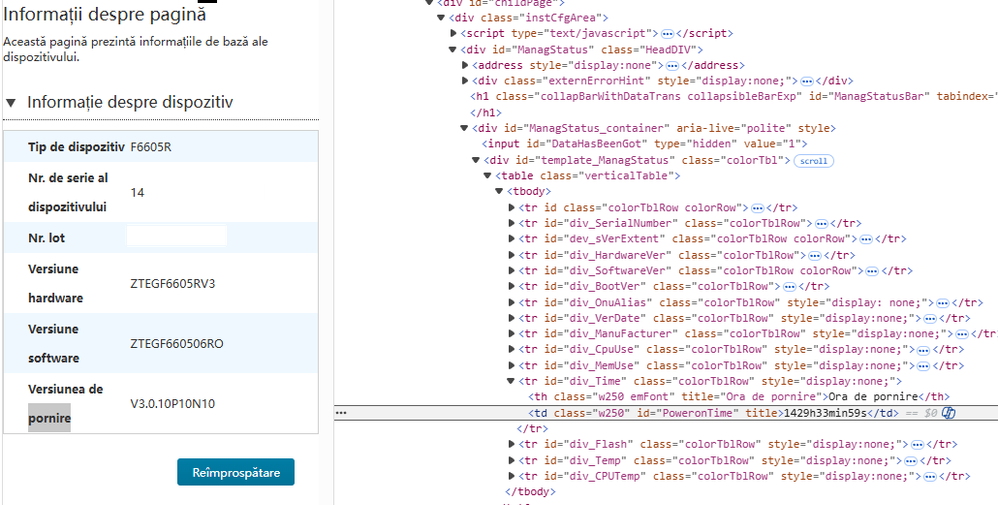Screen dimensions: 998x505
Task: Expand the div_CpuUse tr node
Action: [x=512, y=350]
